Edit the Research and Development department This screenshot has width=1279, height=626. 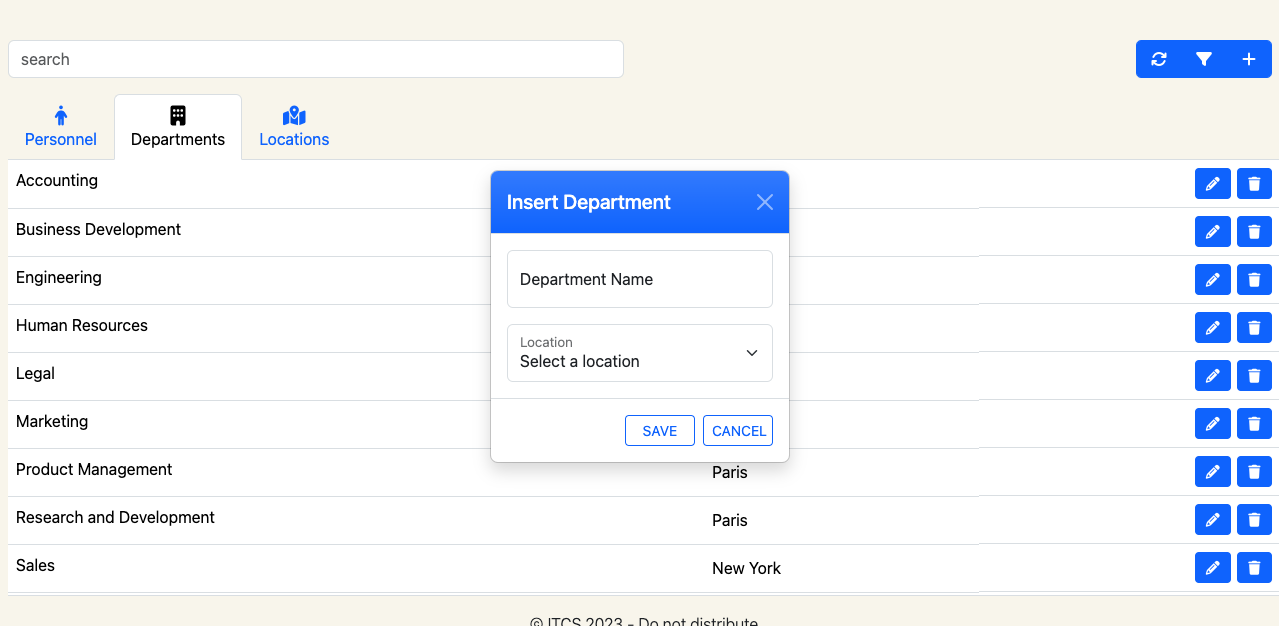click(x=1212, y=519)
